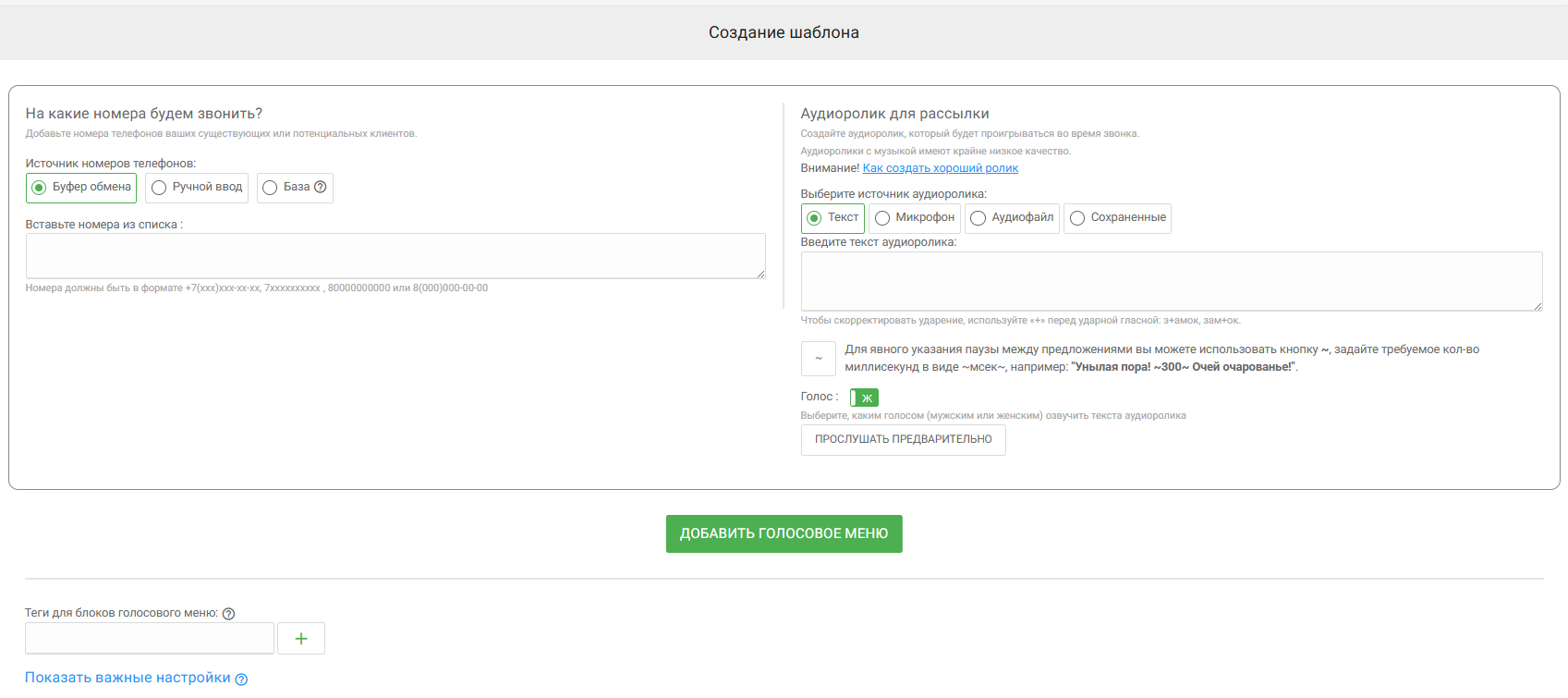
Task: Select the База radio option
Action: pyautogui.click(x=295, y=188)
